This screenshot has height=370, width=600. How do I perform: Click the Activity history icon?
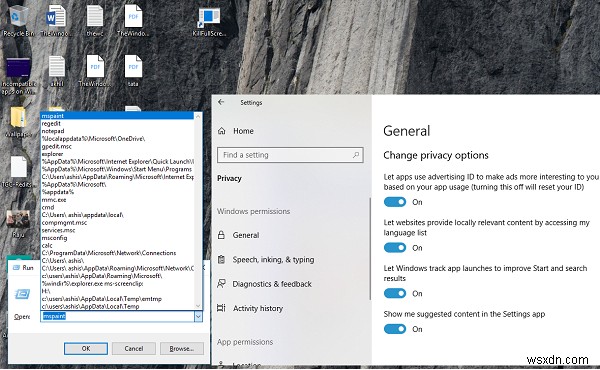click(x=221, y=308)
